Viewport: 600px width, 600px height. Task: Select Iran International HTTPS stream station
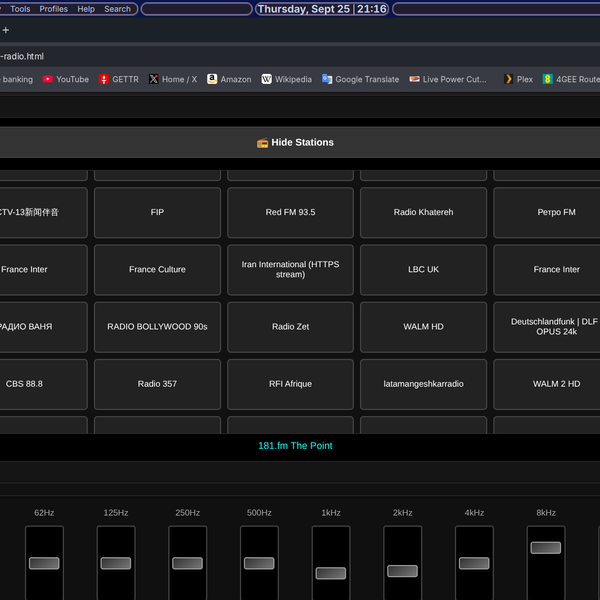coord(290,270)
